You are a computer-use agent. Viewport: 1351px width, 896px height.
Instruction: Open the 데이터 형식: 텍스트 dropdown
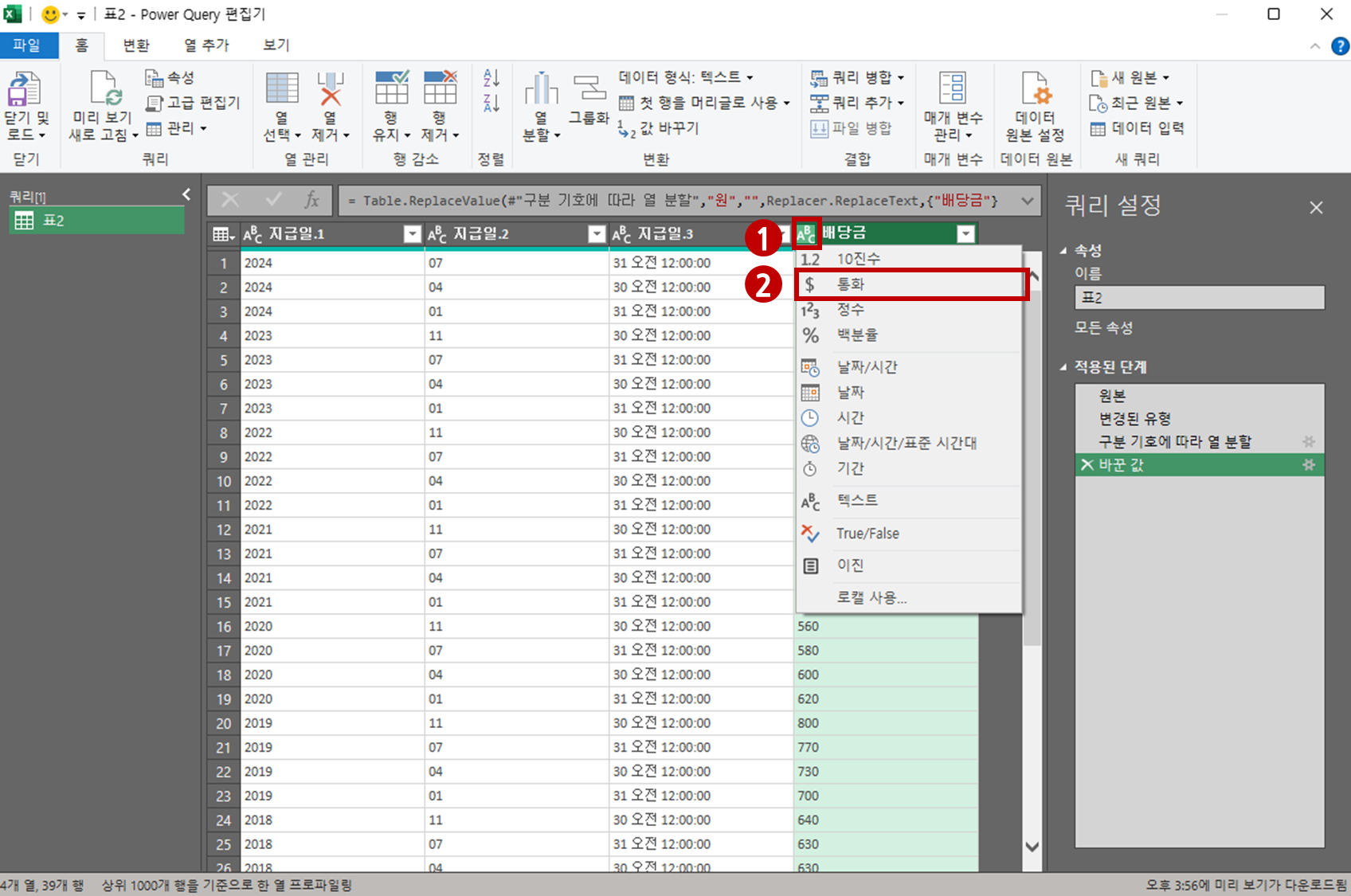(686, 77)
